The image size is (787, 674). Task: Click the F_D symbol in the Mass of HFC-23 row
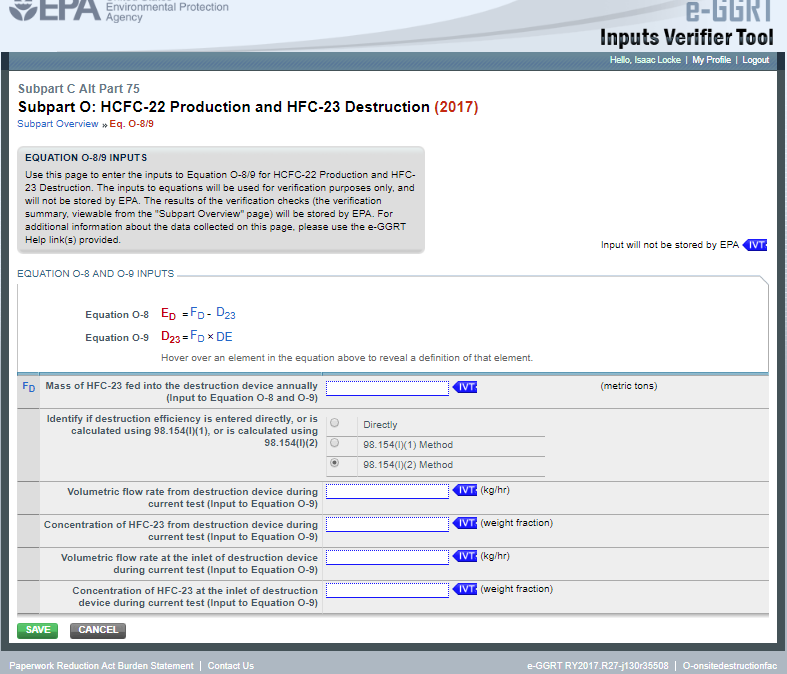tap(29, 387)
